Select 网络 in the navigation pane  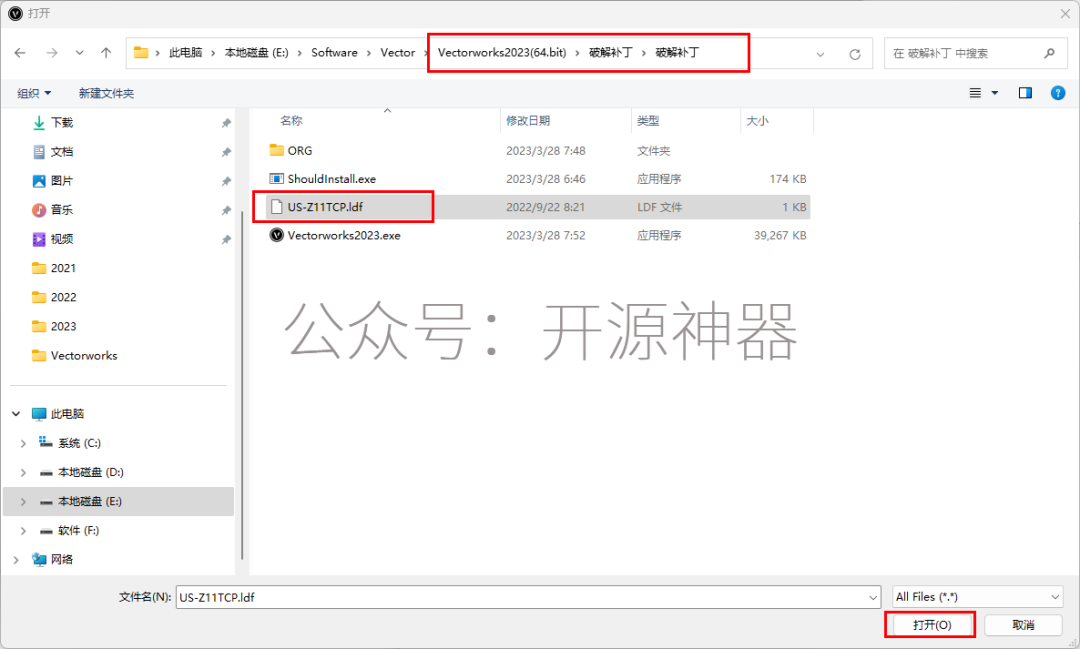(x=61, y=559)
